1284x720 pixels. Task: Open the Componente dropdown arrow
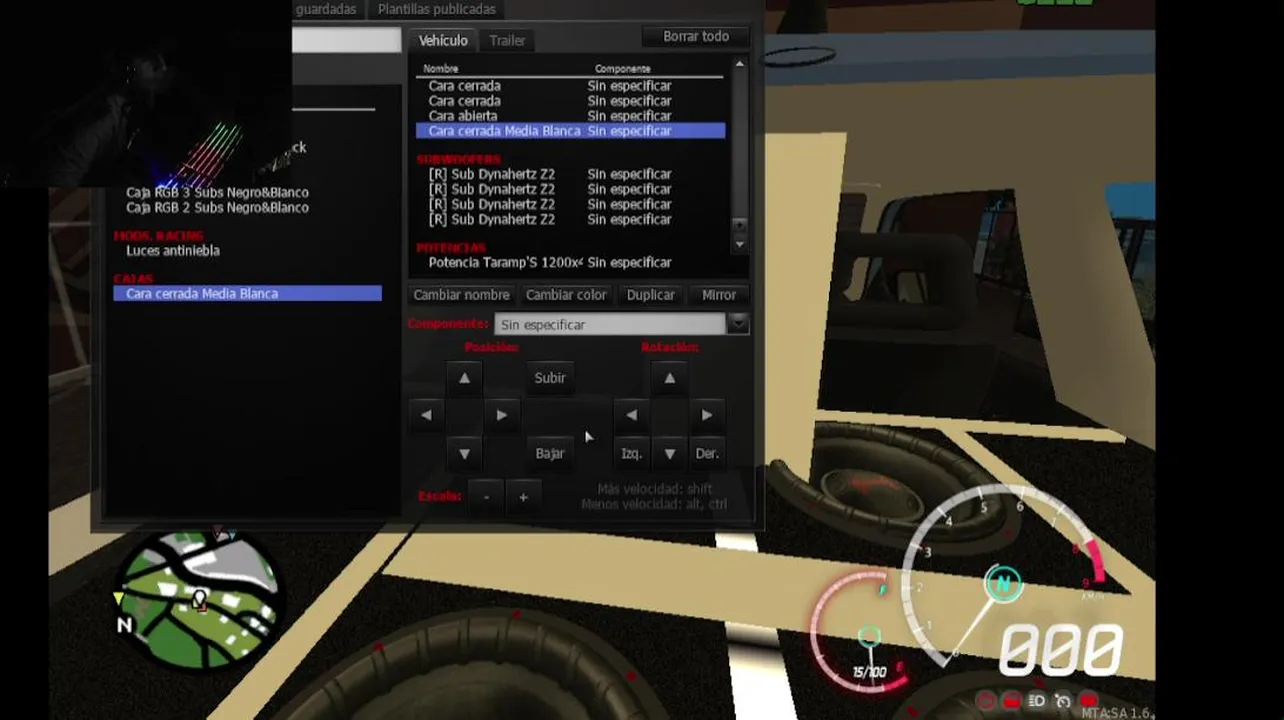click(x=738, y=324)
